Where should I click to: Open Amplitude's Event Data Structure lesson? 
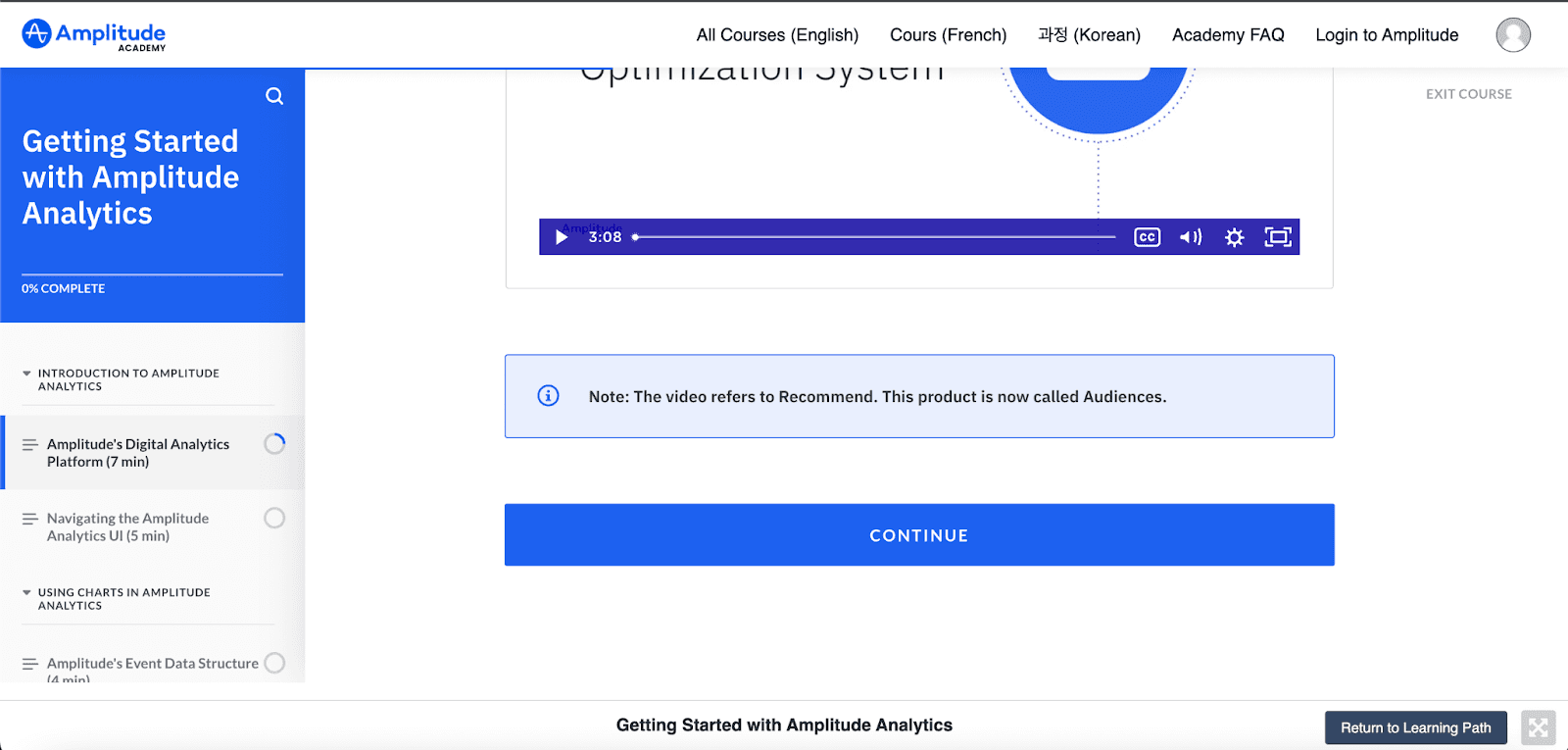pos(153,667)
